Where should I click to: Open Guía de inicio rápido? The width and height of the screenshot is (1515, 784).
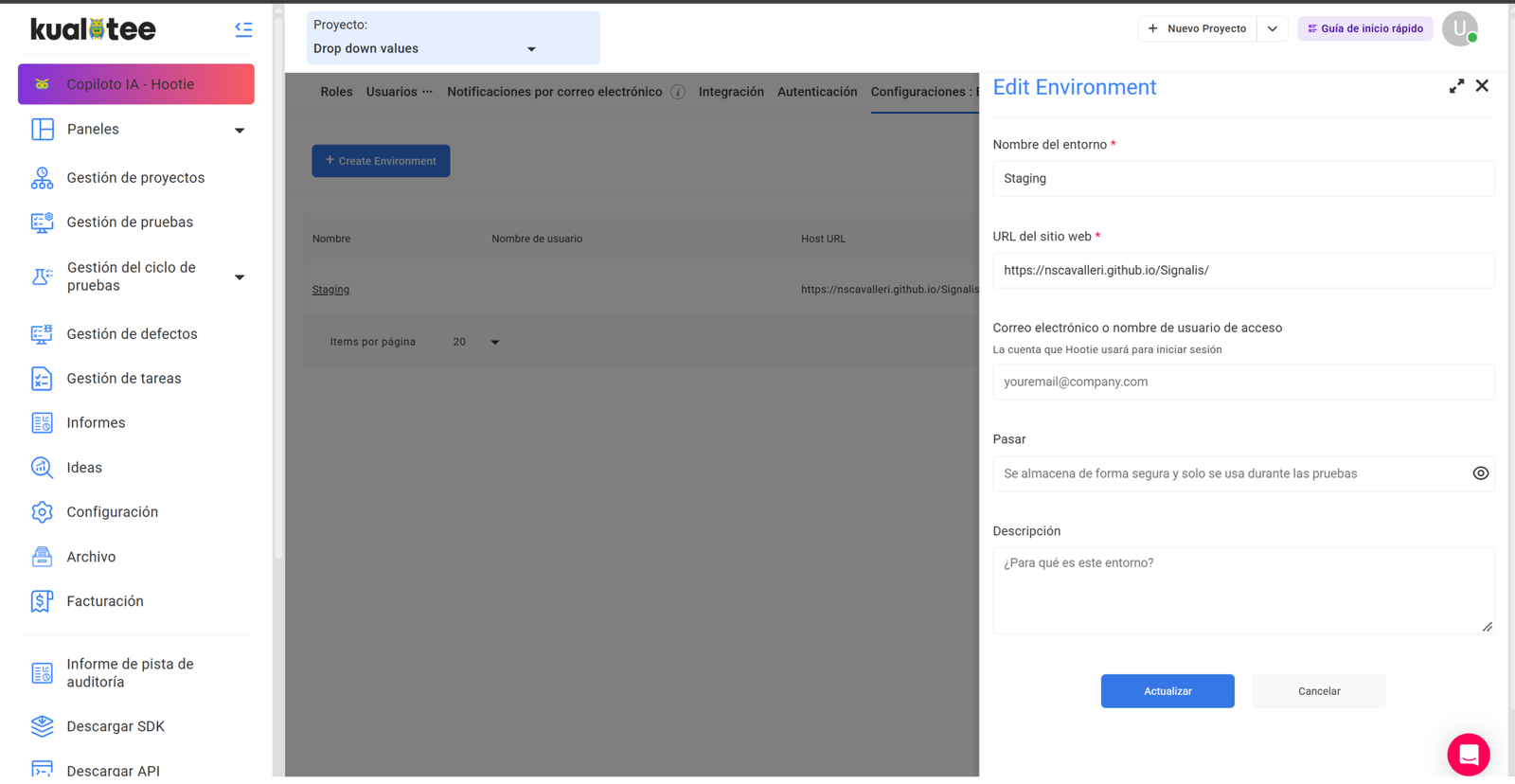(1364, 29)
